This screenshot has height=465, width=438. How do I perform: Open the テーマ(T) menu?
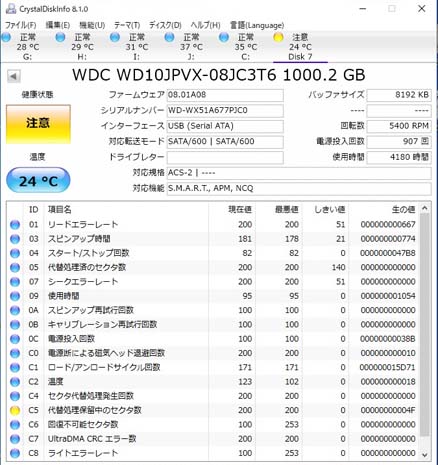click(127, 25)
